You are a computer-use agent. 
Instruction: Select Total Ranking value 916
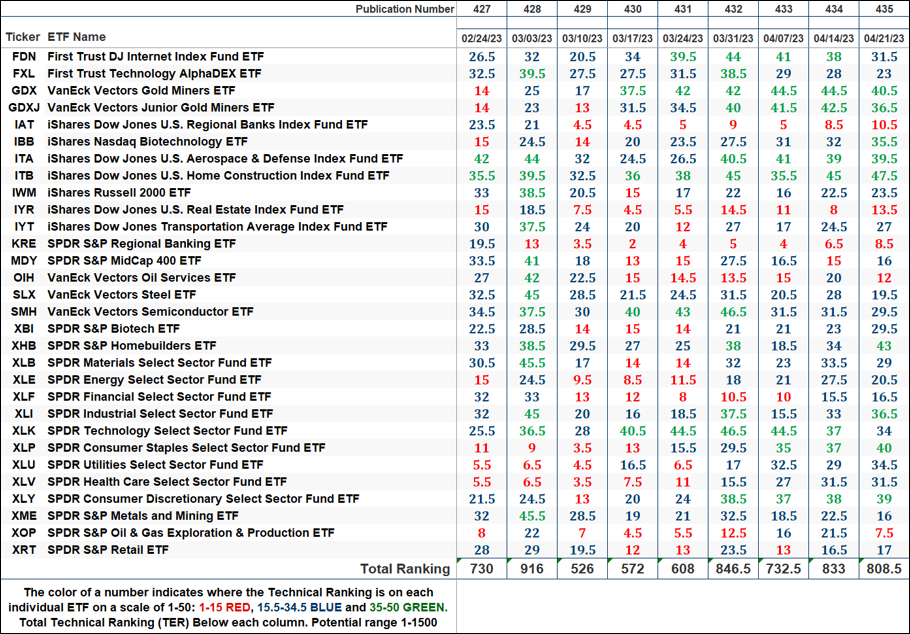coord(532,570)
